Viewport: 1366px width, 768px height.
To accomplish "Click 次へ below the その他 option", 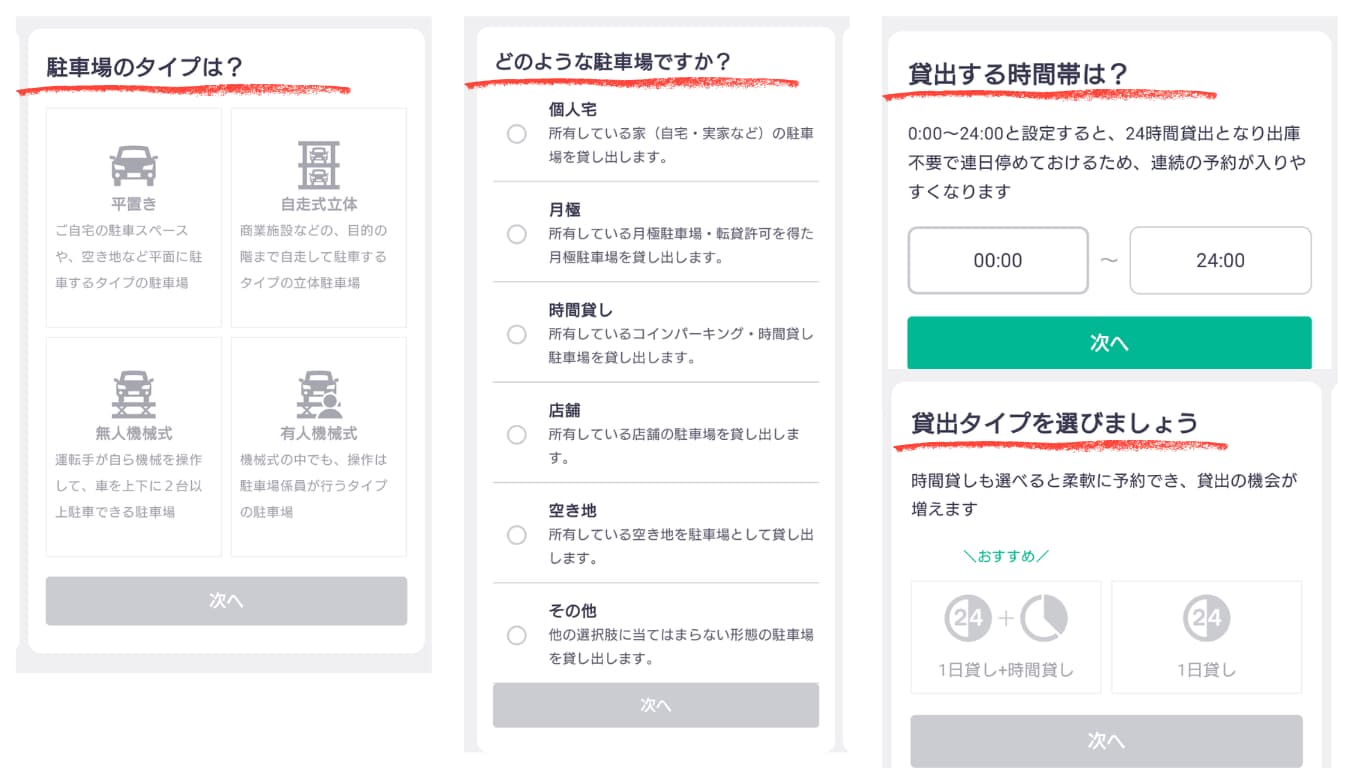I will click(x=656, y=705).
